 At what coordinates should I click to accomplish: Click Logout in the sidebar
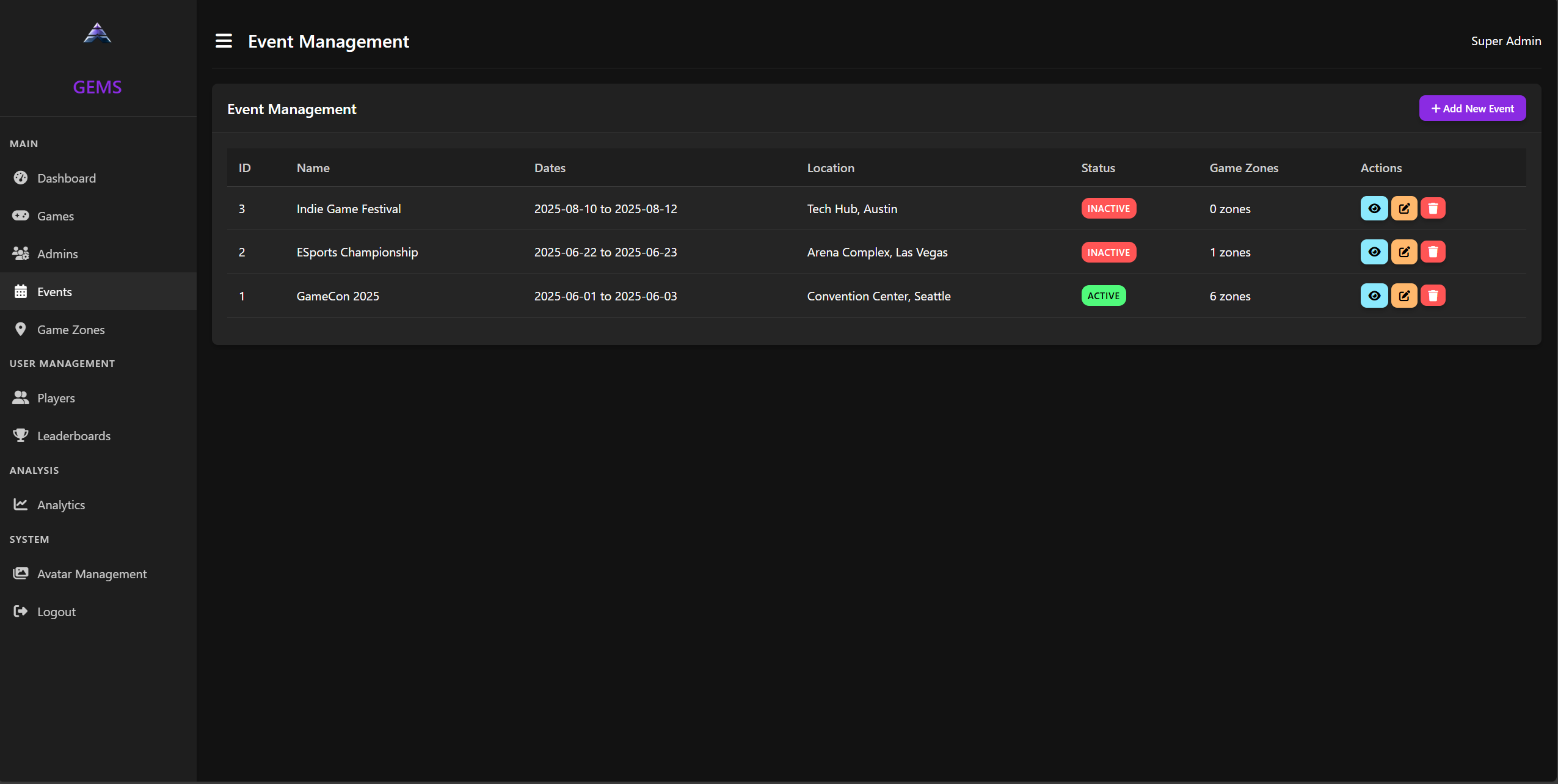[56, 612]
